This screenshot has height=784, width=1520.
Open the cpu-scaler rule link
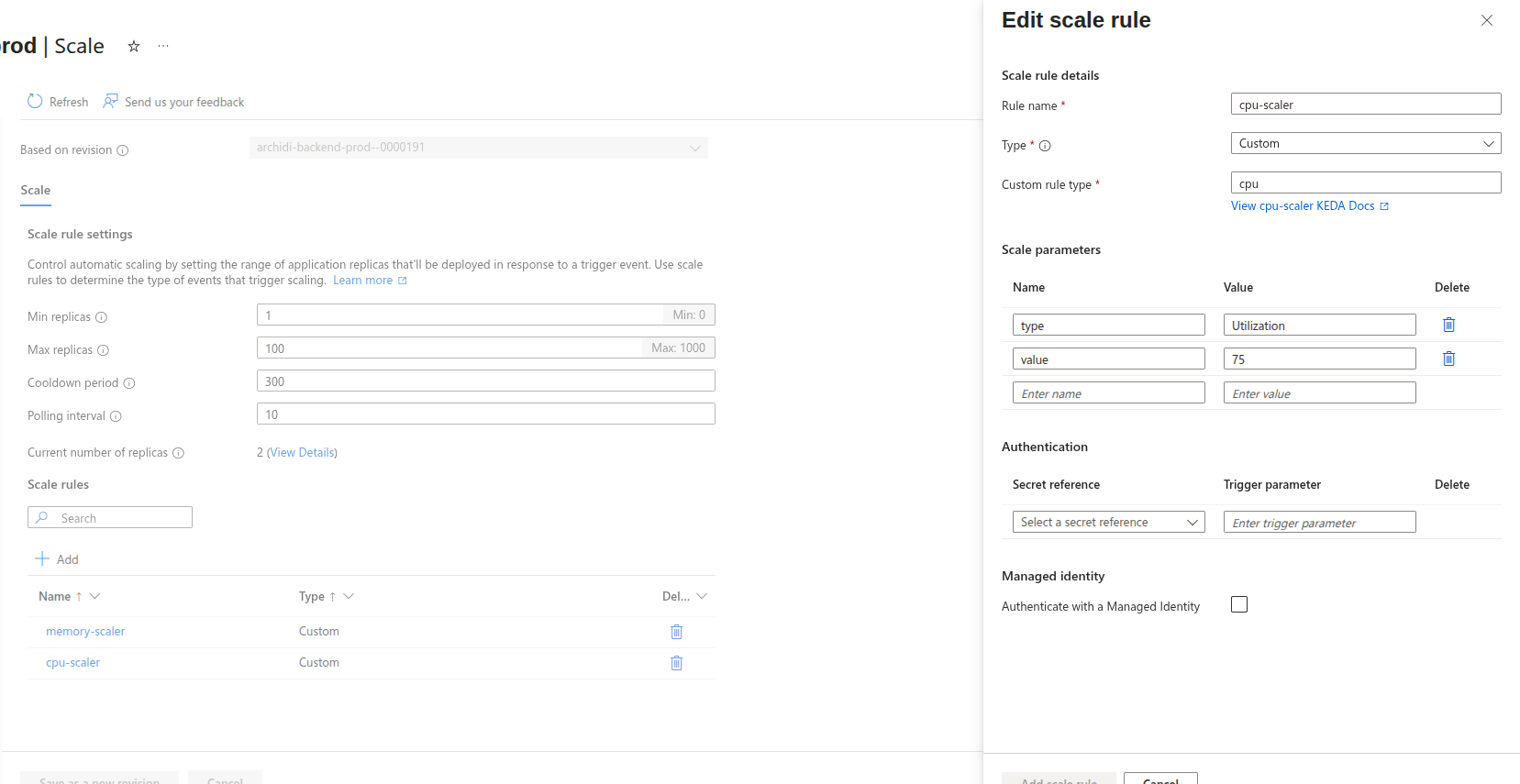pyautogui.click(x=73, y=663)
